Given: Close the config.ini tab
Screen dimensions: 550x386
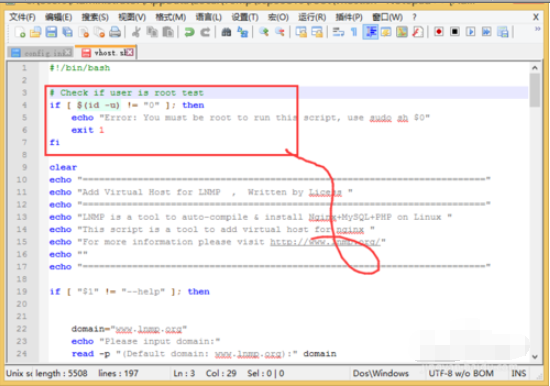Looking at the screenshot, I should (68, 53).
